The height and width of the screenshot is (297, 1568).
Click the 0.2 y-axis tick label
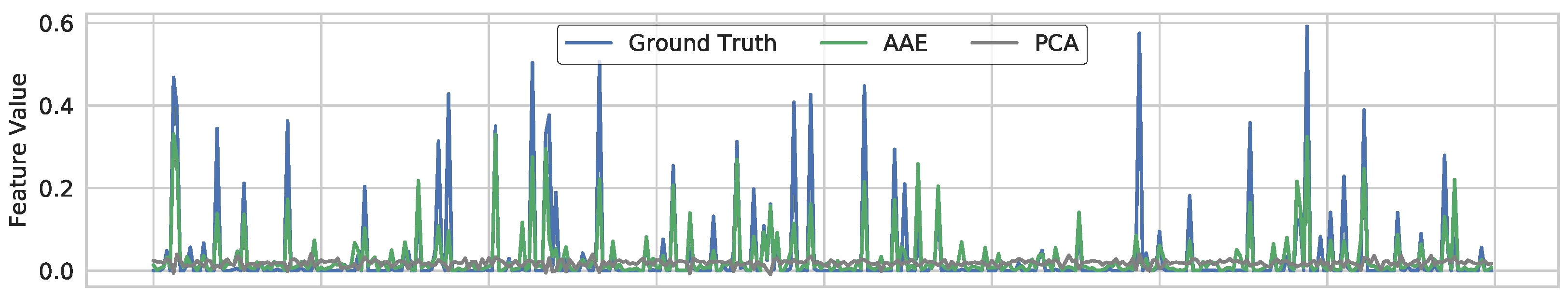point(56,189)
